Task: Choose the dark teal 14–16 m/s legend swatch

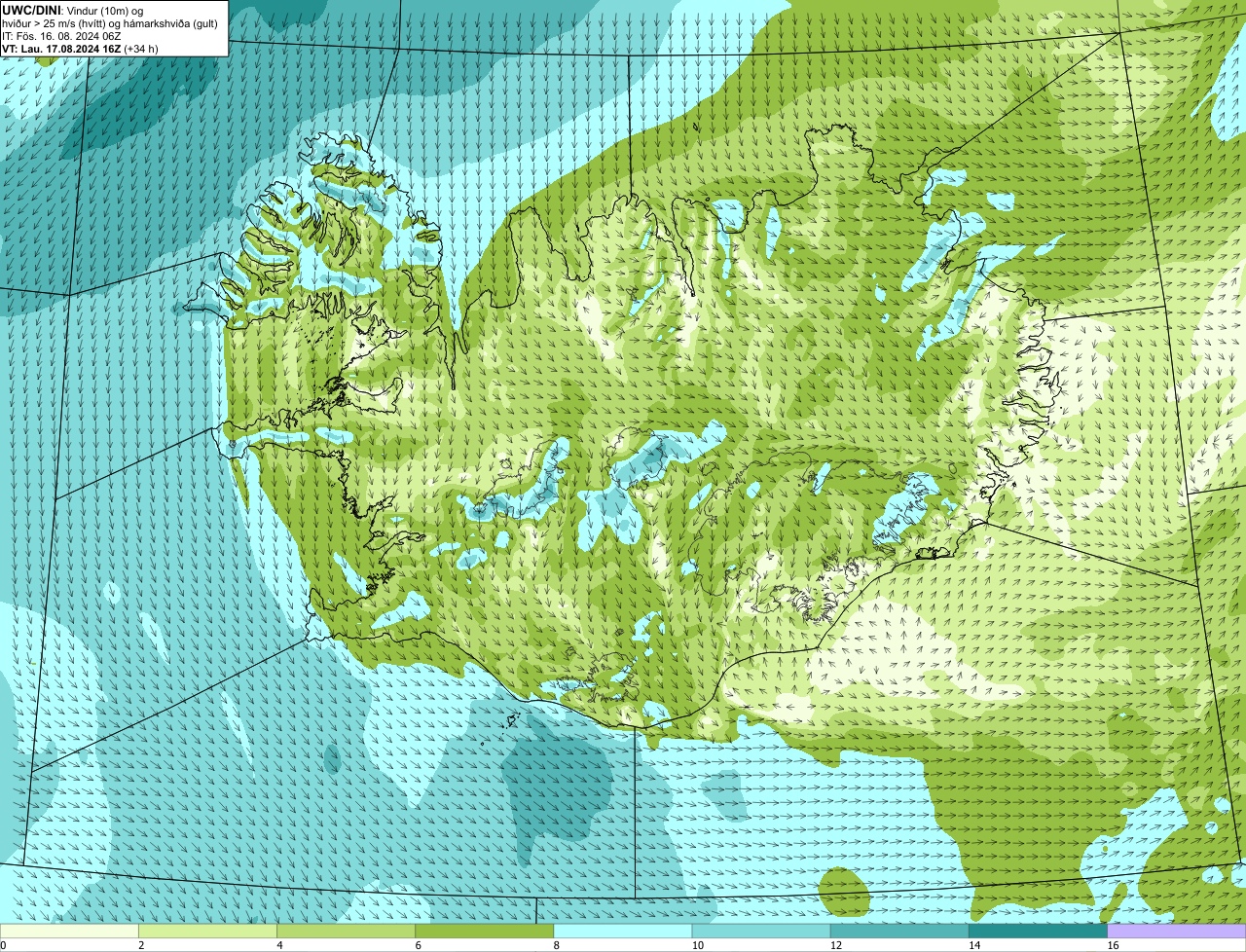Action: pos(1039,932)
